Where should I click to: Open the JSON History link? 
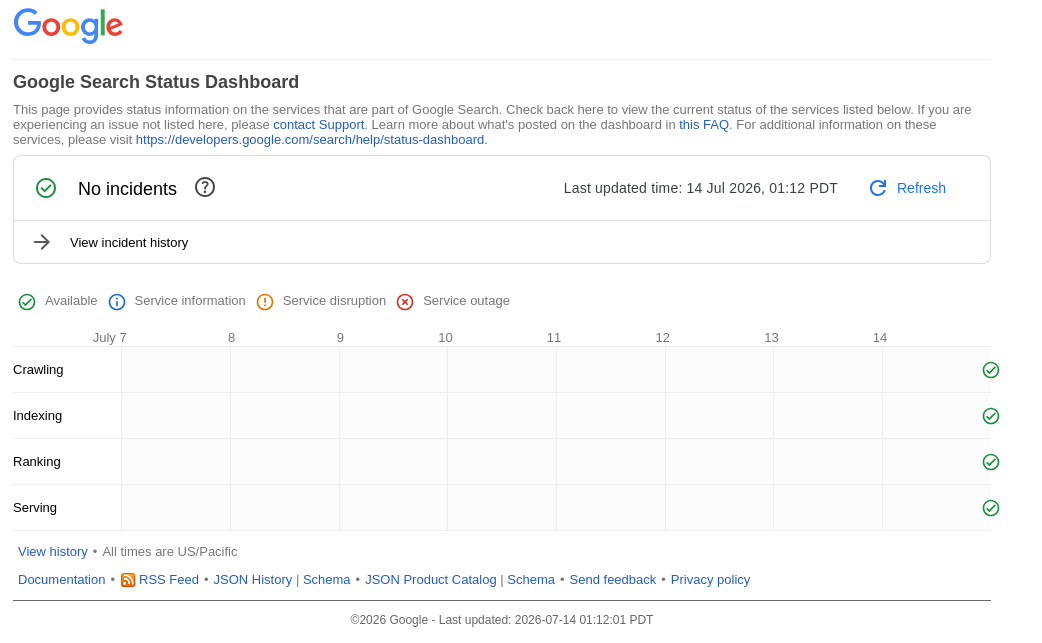[x=253, y=579]
